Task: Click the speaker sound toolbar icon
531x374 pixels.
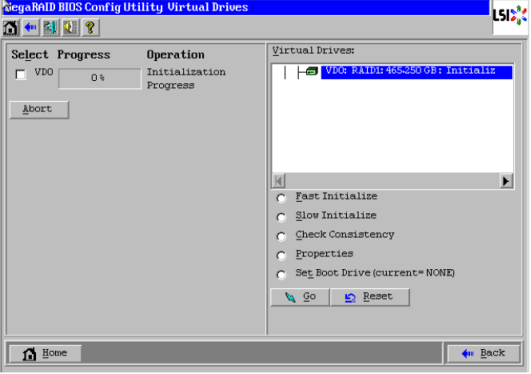Action: pyautogui.click(x=70, y=27)
